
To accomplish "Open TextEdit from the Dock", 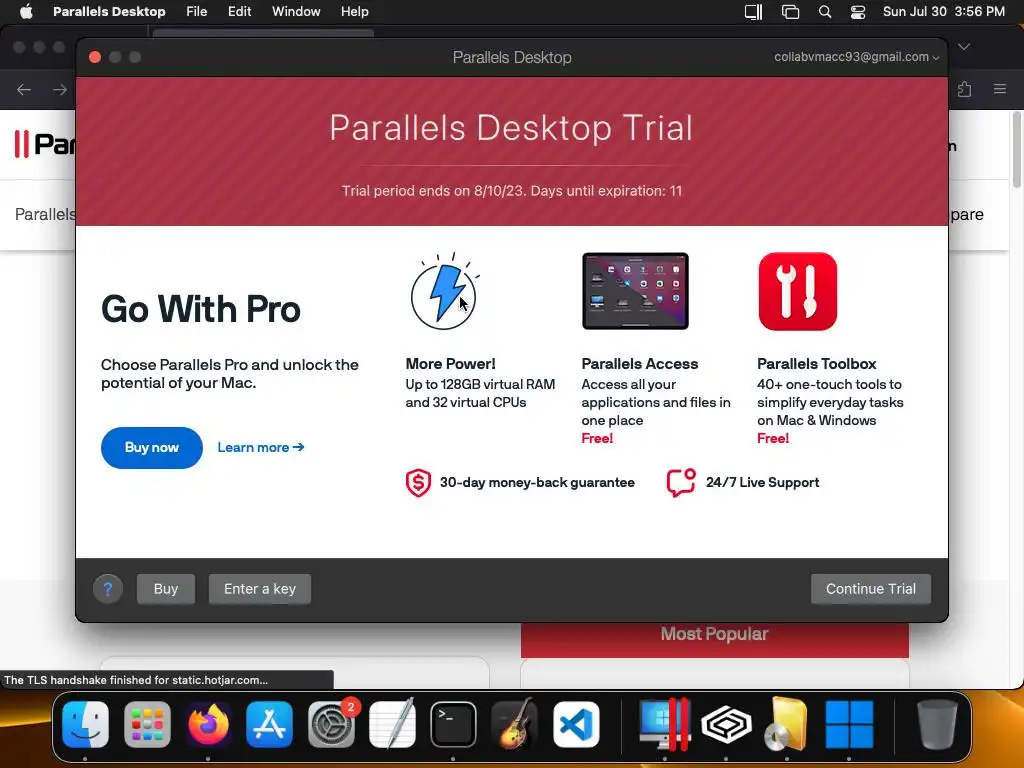I will tap(392, 724).
